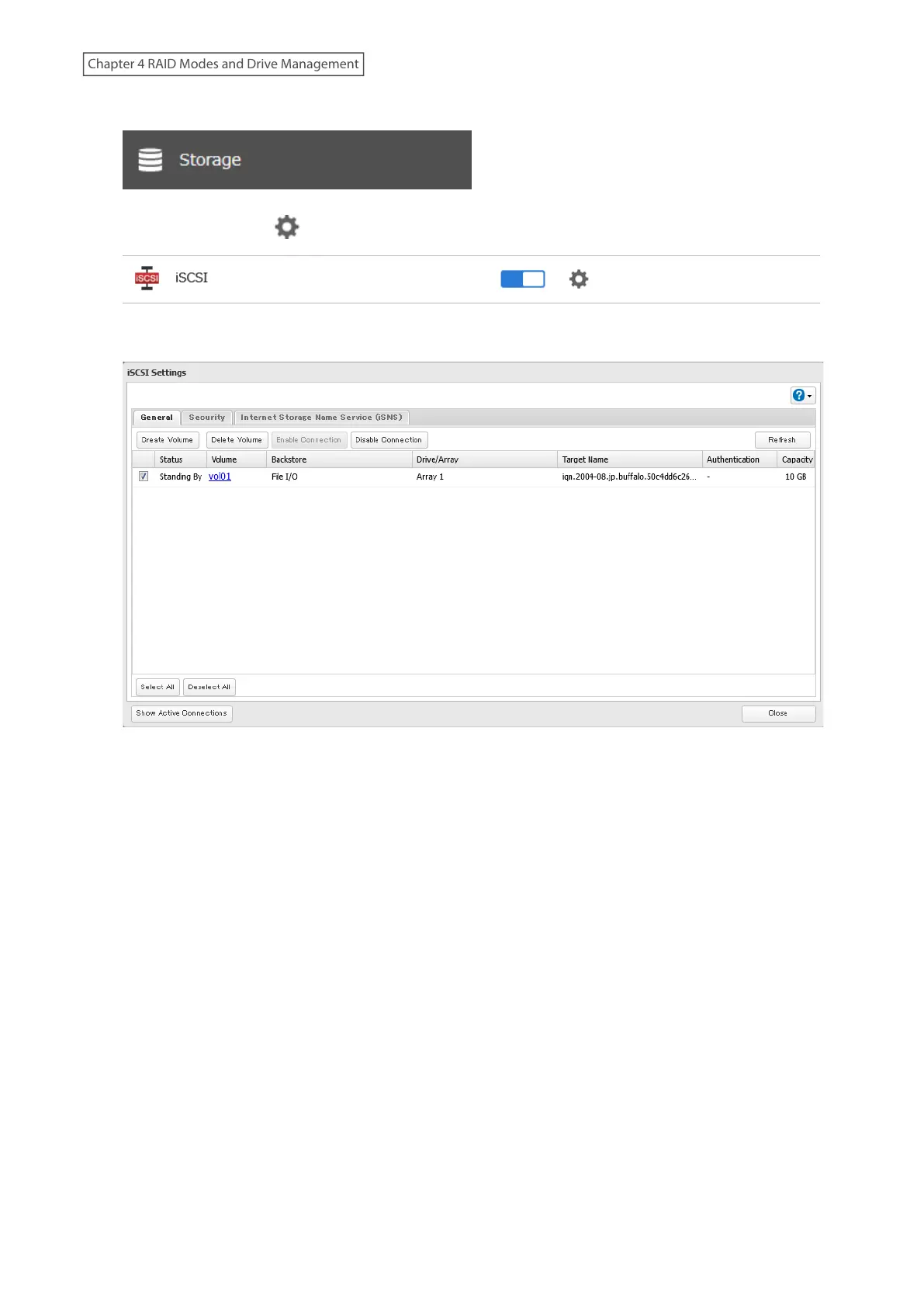Image resolution: width=924 pixels, height=1307 pixels.
Task: Click the Create Volume button
Action: (x=168, y=440)
